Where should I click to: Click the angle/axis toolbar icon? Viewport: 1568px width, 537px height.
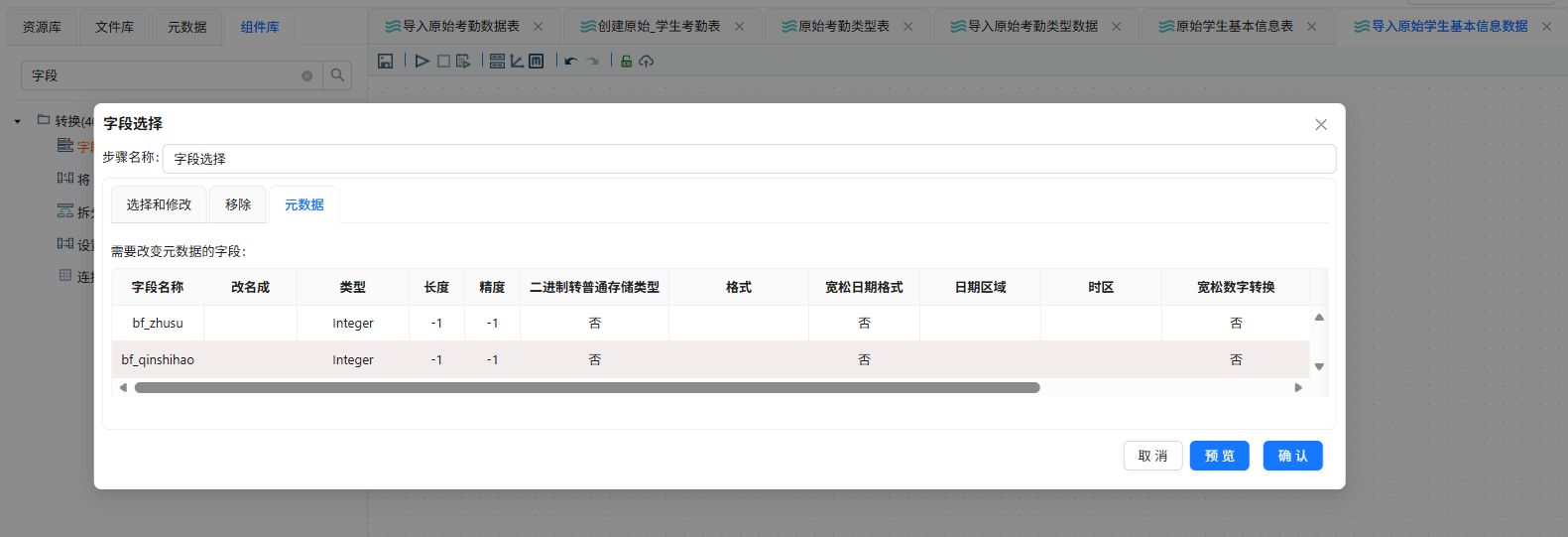pyautogui.click(x=517, y=62)
